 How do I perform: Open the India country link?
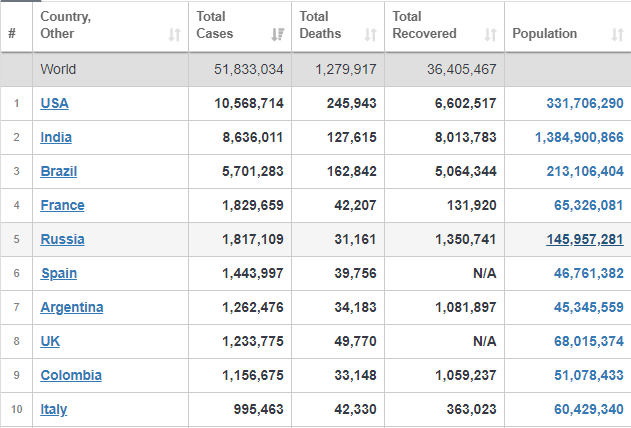56,138
